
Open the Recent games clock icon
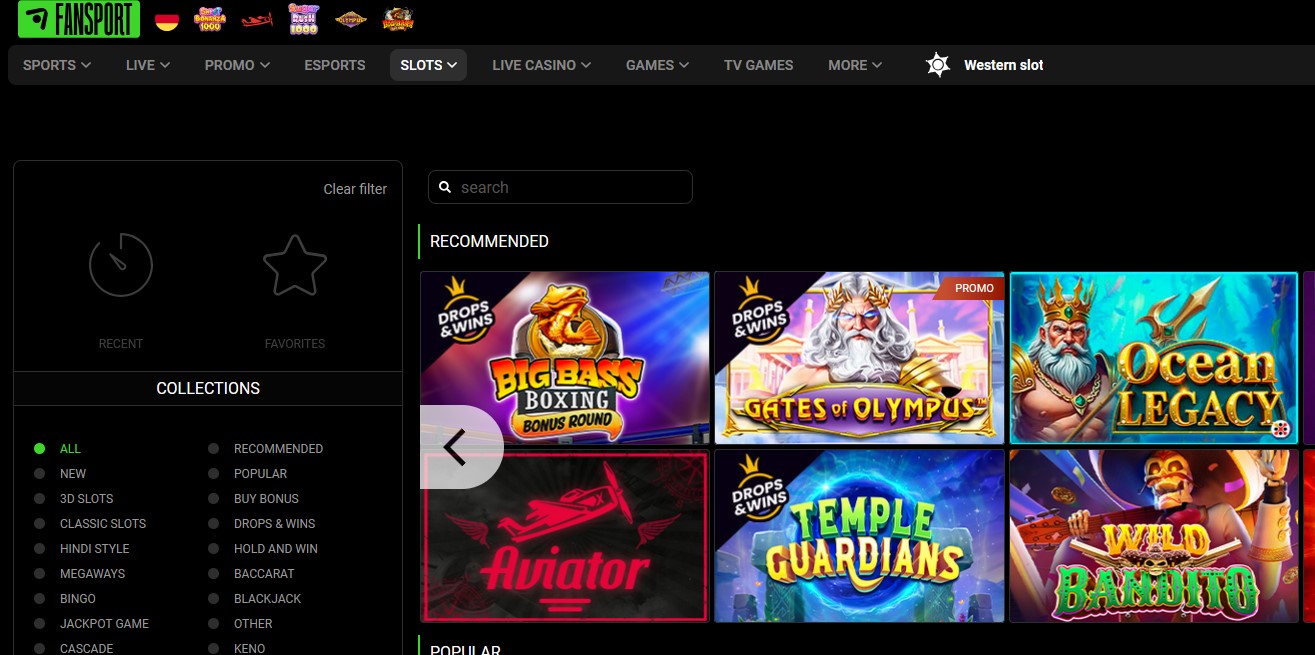point(121,265)
